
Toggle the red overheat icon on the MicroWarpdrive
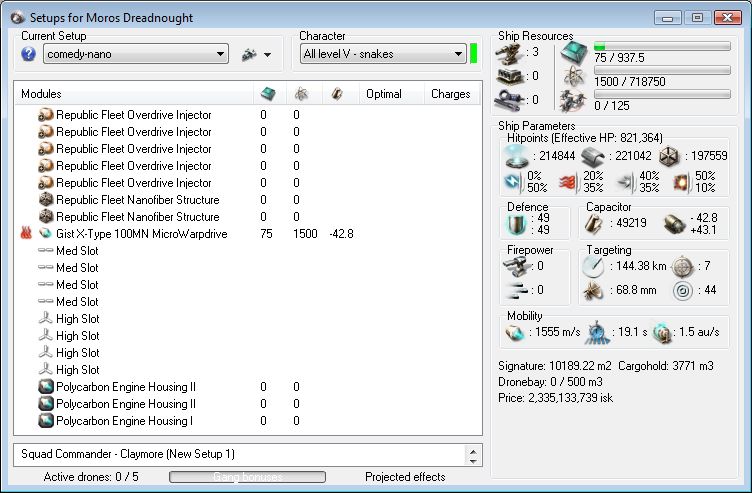pos(26,234)
